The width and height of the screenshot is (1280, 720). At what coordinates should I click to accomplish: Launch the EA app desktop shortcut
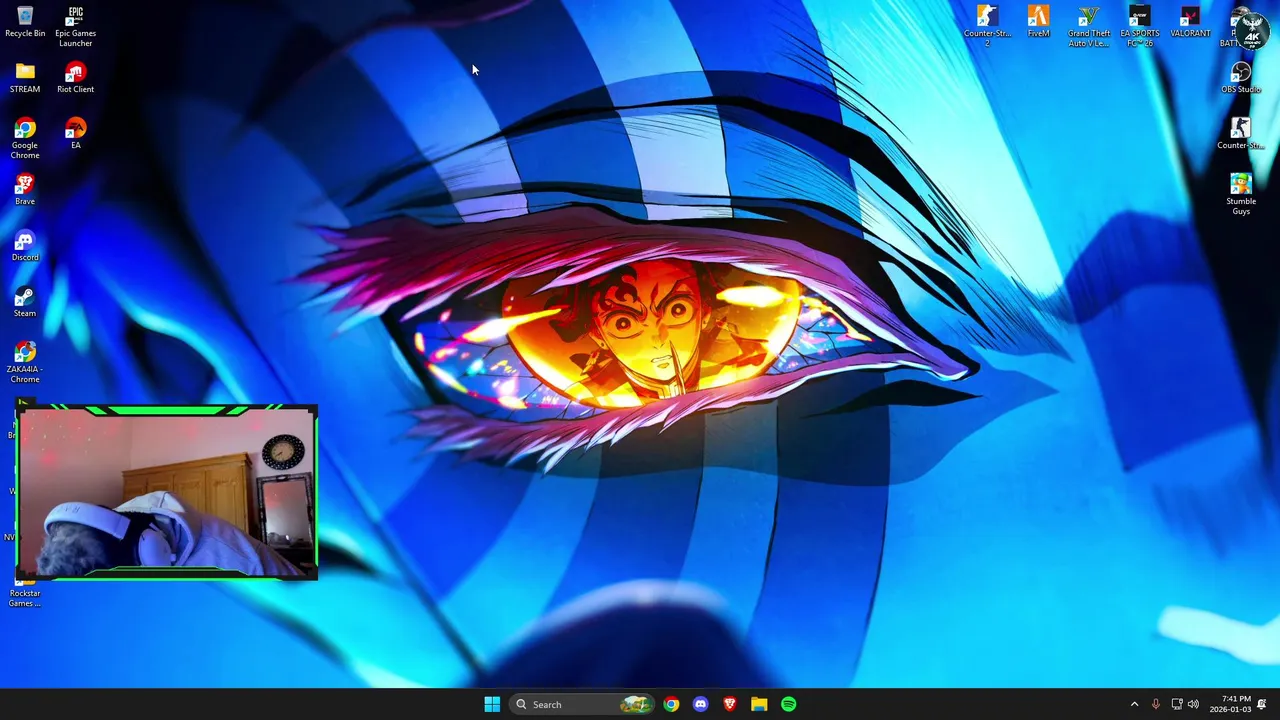coord(75,133)
